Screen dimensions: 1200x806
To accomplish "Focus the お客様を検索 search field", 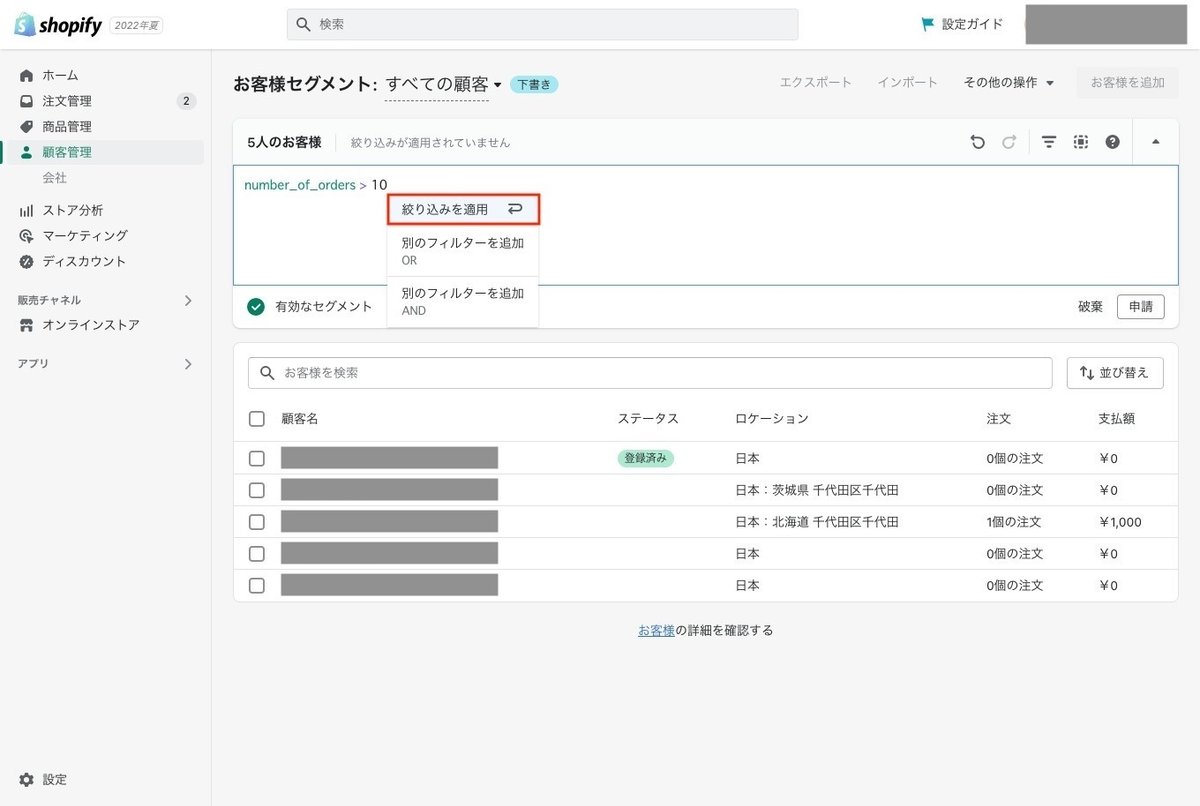I will pyautogui.click(x=650, y=373).
